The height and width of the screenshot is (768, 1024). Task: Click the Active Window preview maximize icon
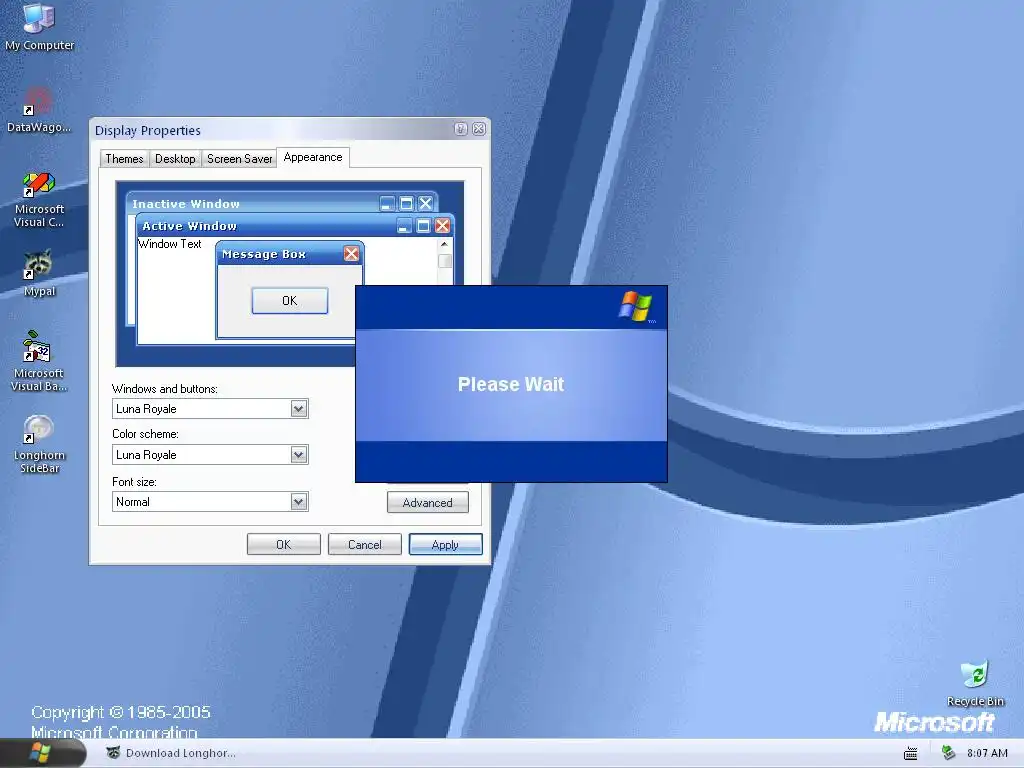tap(423, 225)
